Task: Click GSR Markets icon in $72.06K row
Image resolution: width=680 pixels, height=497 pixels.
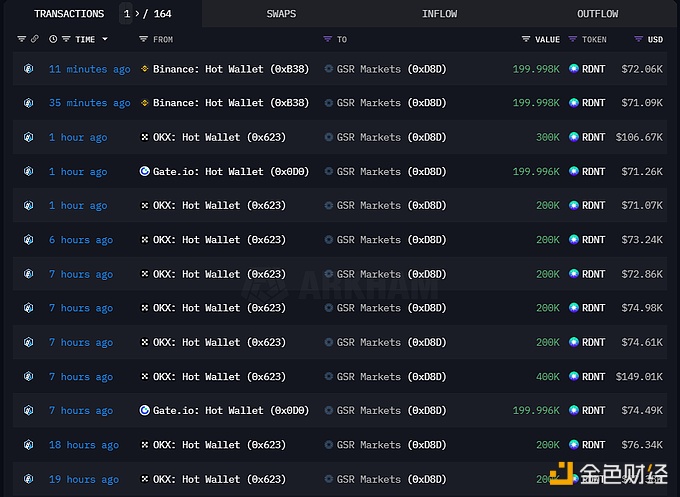Action: [329, 69]
